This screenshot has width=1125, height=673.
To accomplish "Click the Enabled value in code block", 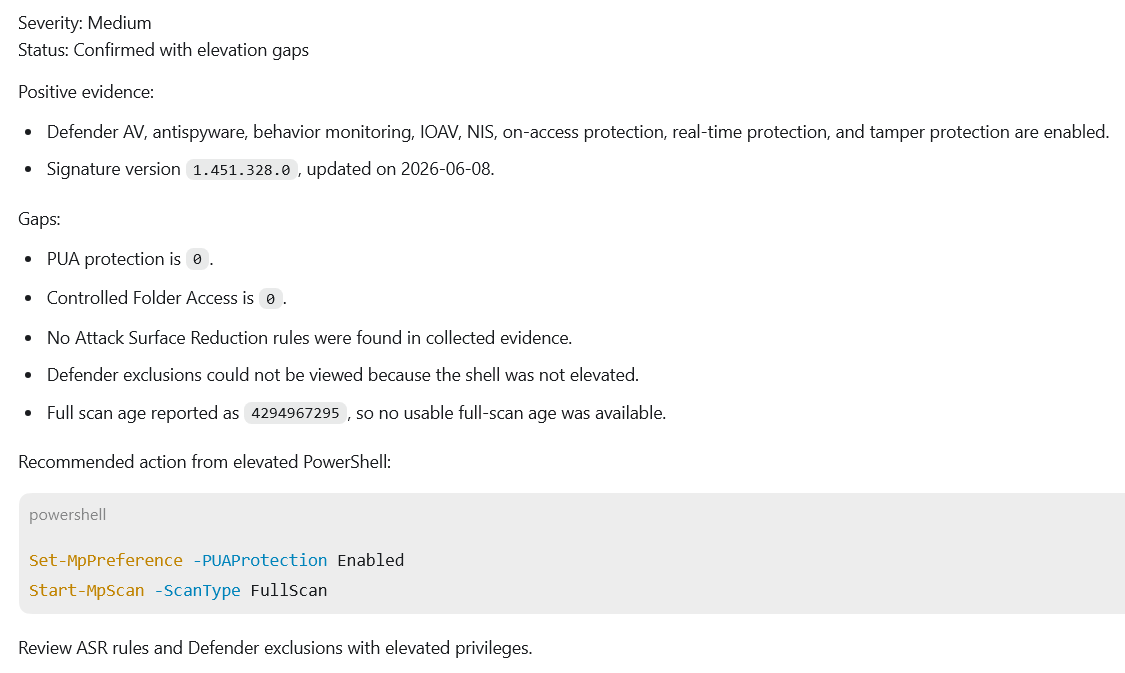I will click(371, 560).
